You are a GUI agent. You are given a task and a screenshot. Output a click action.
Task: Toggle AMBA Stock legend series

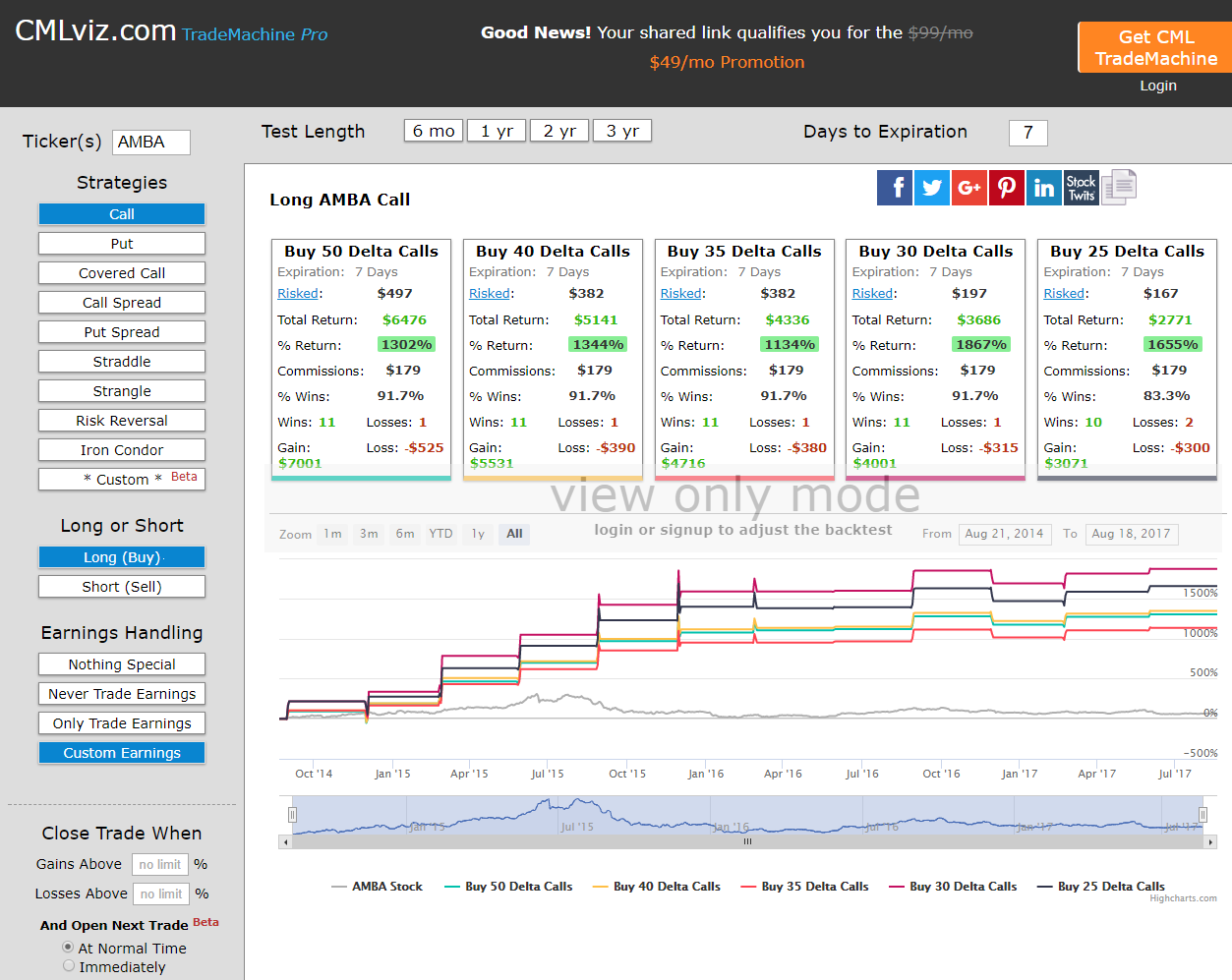tap(378, 887)
